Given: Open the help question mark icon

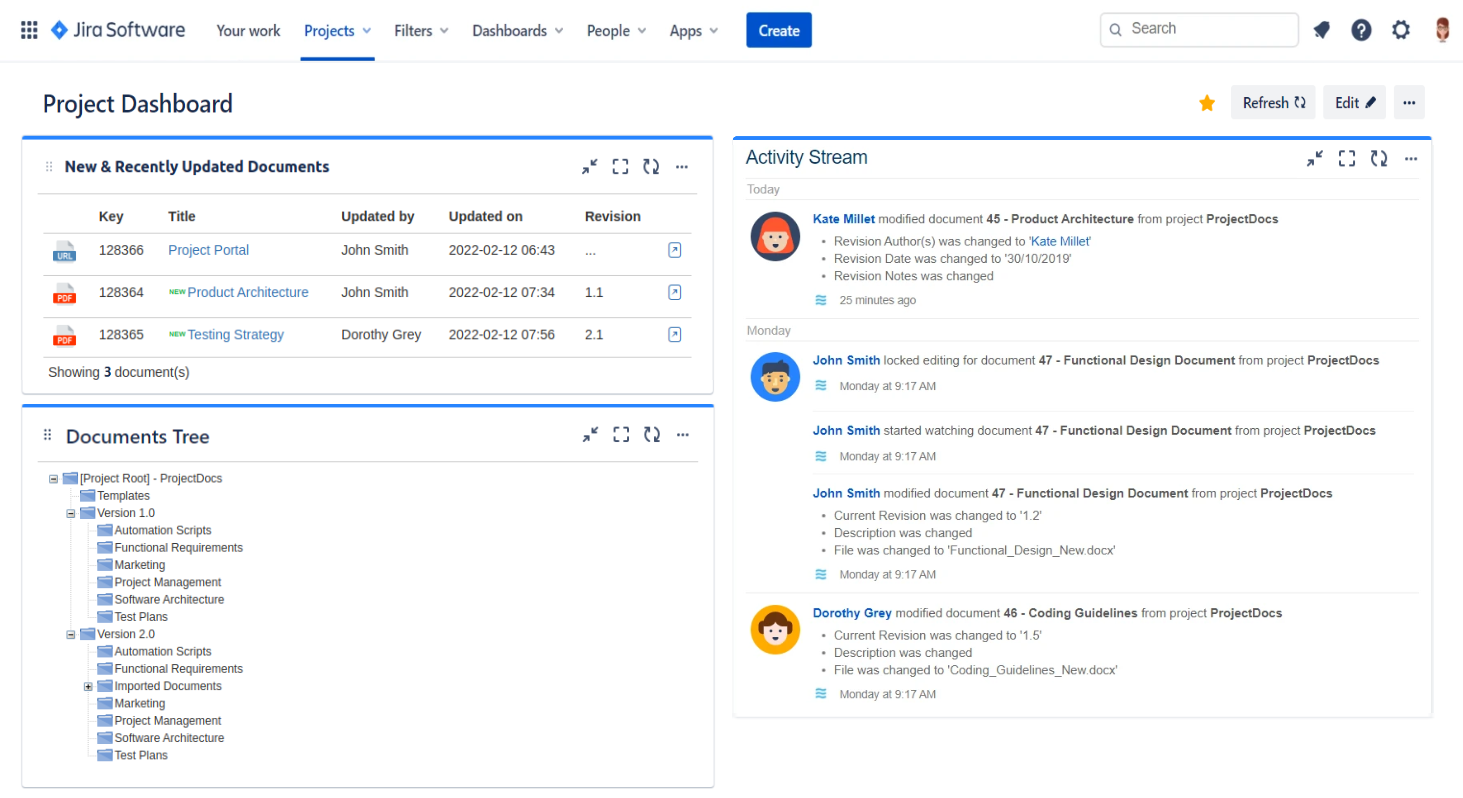Looking at the screenshot, I should 1361,30.
